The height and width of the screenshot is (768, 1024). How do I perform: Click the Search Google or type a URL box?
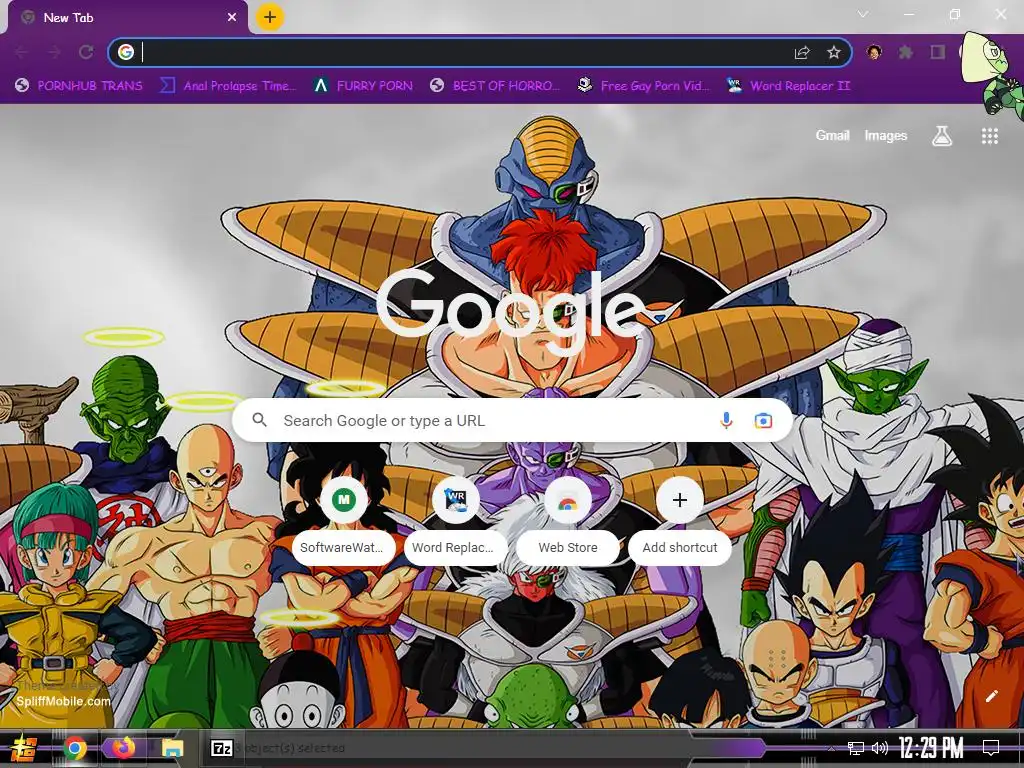click(513, 421)
